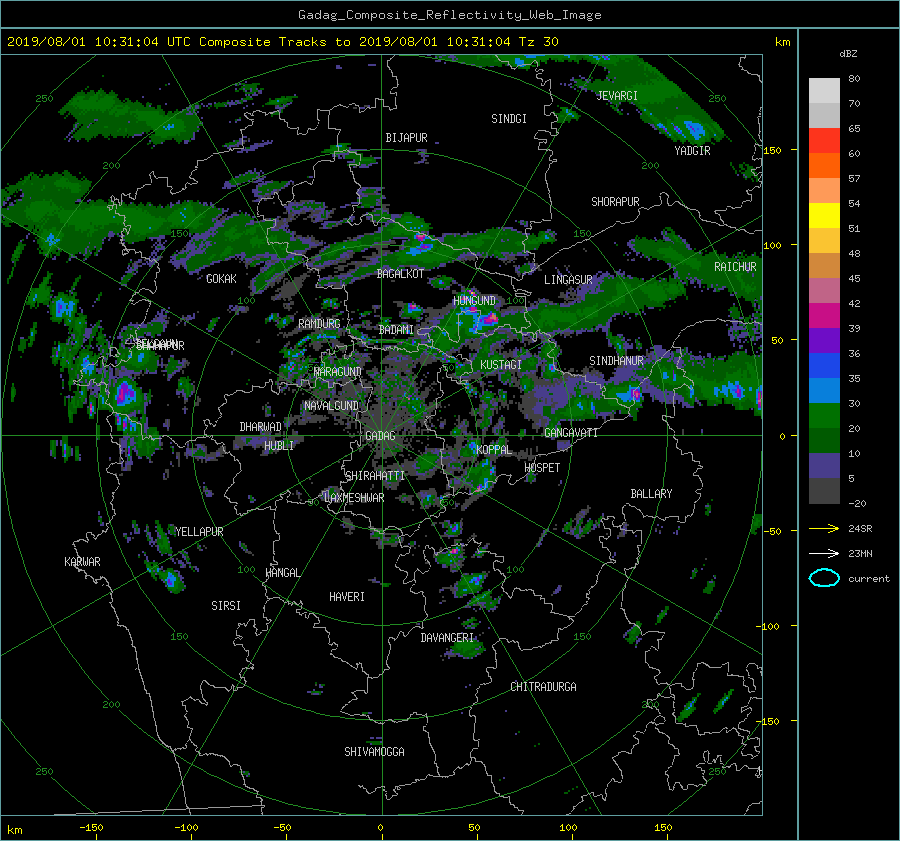Image resolution: width=900 pixels, height=841 pixels.
Task: Click the HOSPET city label
Action: [x=542, y=467]
